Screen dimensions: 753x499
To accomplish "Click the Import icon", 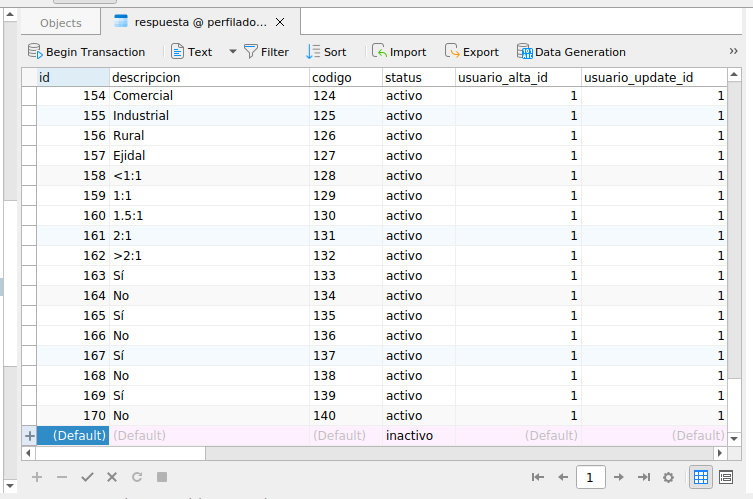I will pos(398,52).
